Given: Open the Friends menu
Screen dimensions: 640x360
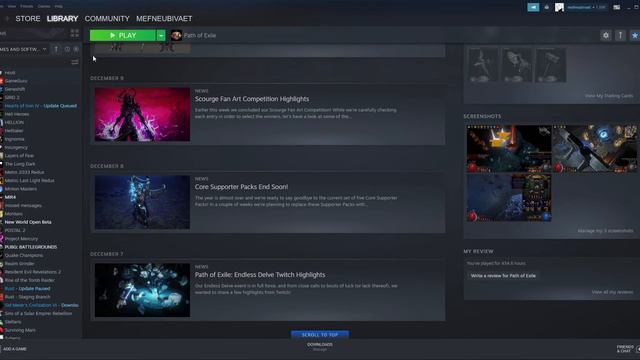Looking at the screenshot, I should (x=27, y=6).
